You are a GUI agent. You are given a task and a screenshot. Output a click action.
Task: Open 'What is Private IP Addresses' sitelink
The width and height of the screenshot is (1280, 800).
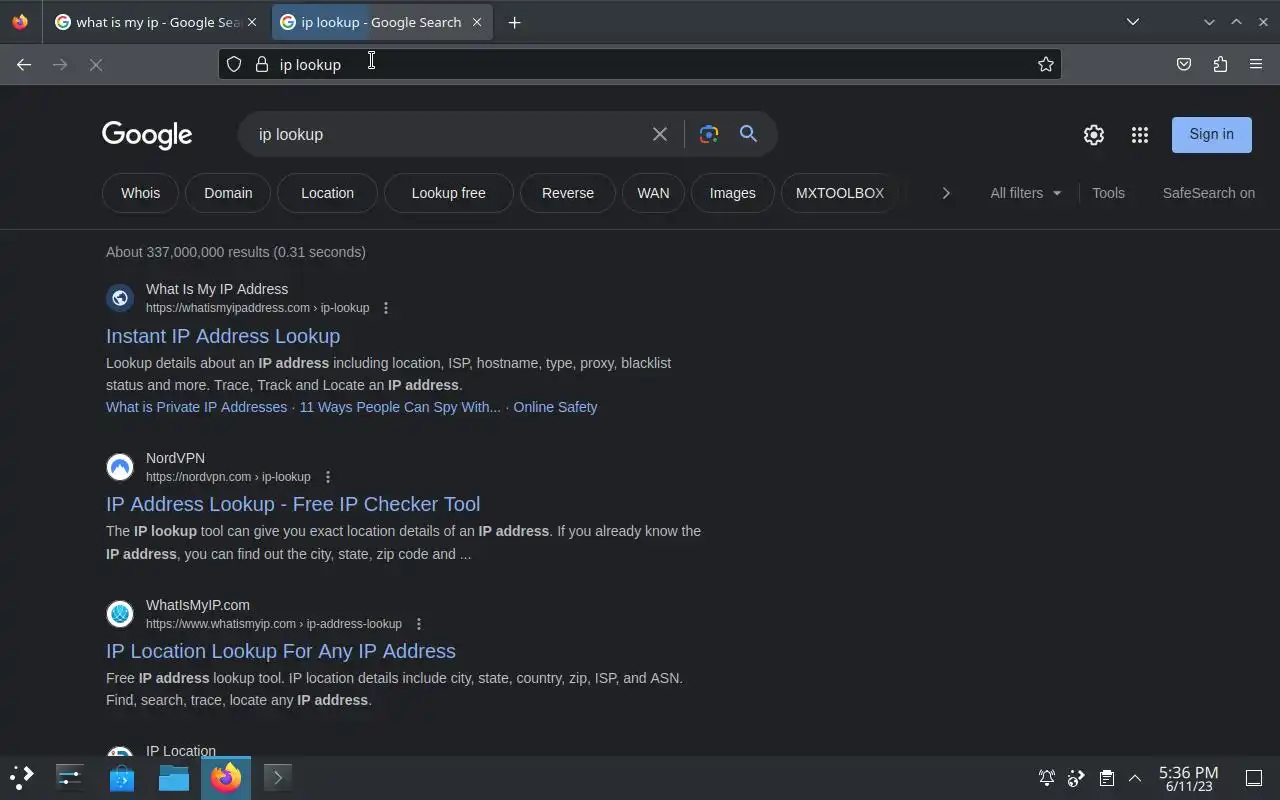point(196,407)
